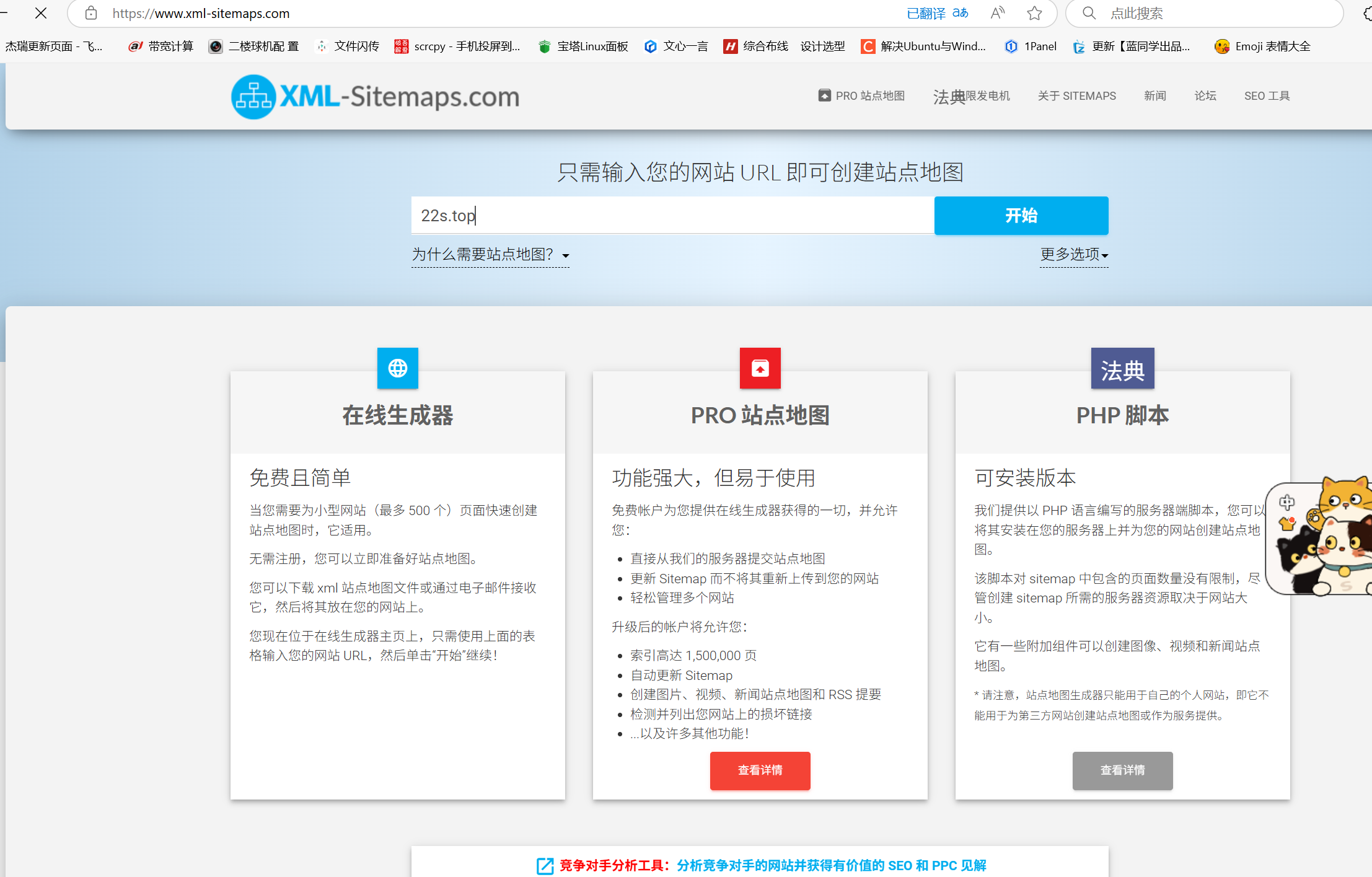Expand 为什么需要站点地图? dropdown

coord(490,255)
